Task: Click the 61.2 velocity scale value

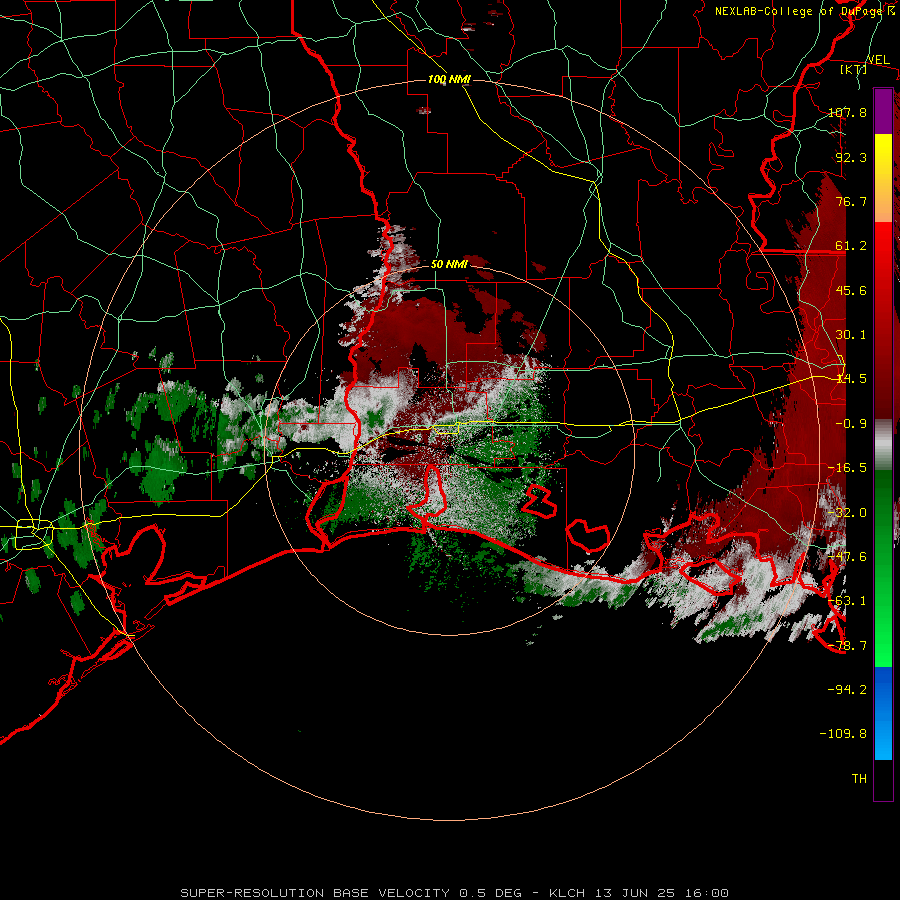Action: [851, 246]
